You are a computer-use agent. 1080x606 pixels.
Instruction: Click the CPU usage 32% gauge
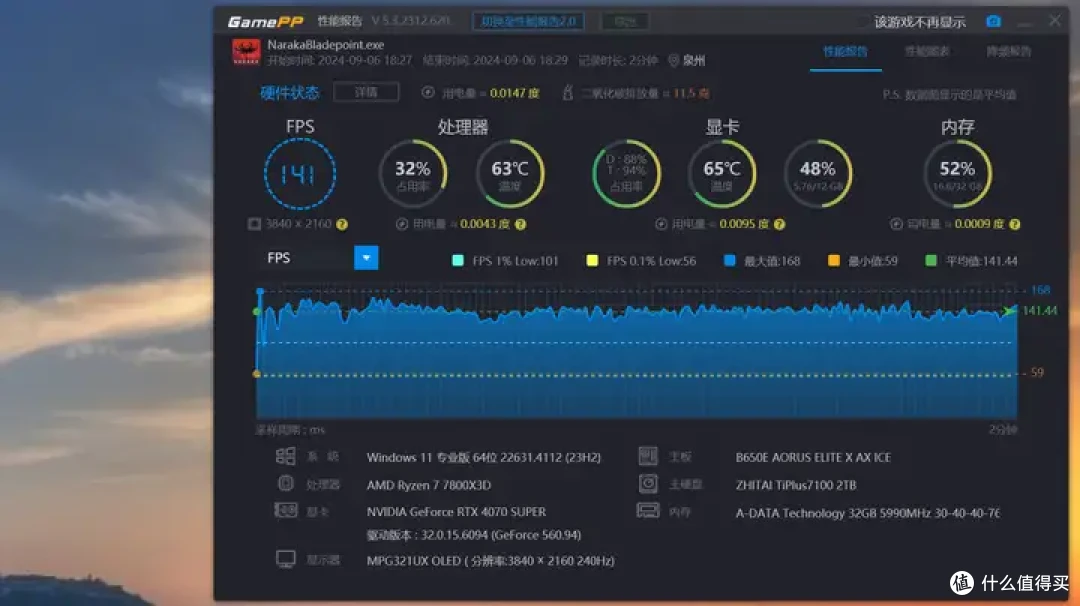click(413, 174)
